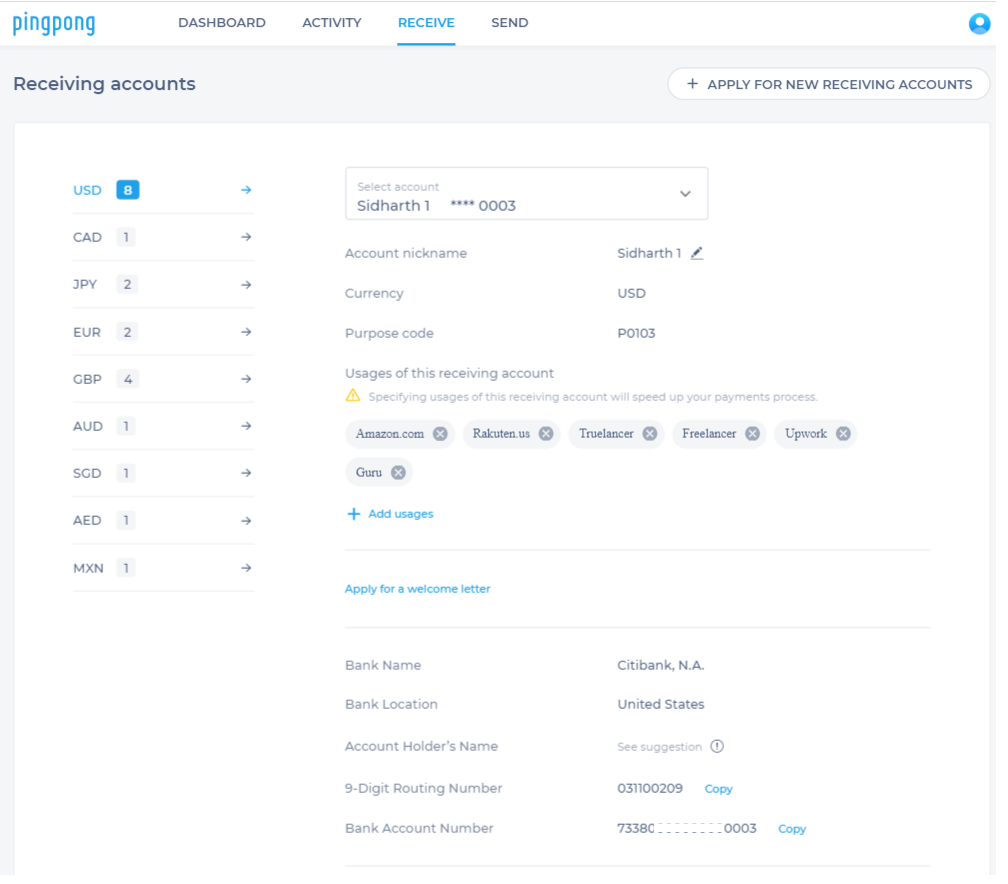Copy the bank account number
This screenshot has width=1008, height=884.
point(792,829)
